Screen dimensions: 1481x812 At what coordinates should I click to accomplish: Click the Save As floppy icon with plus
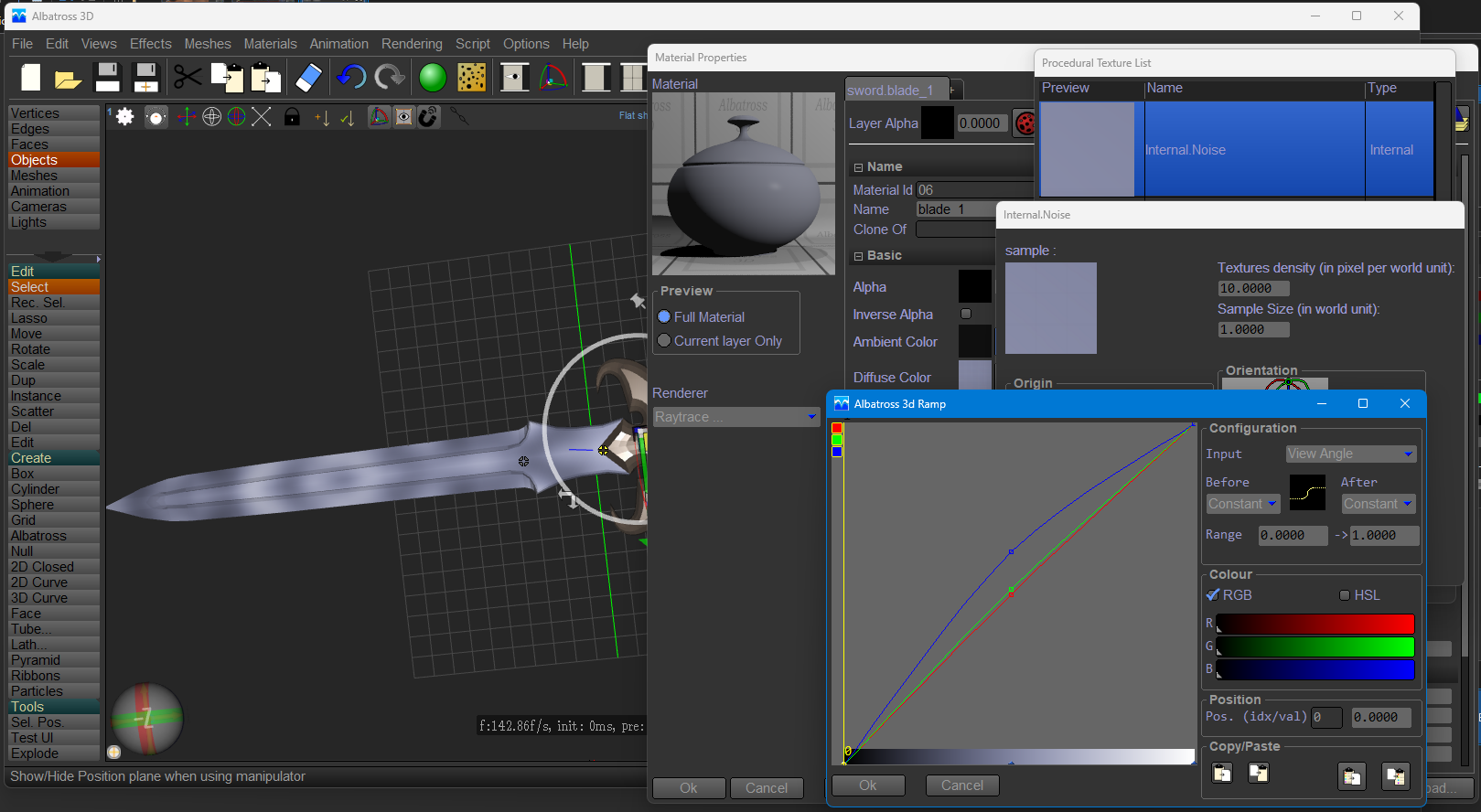pyautogui.click(x=146, y=78)
